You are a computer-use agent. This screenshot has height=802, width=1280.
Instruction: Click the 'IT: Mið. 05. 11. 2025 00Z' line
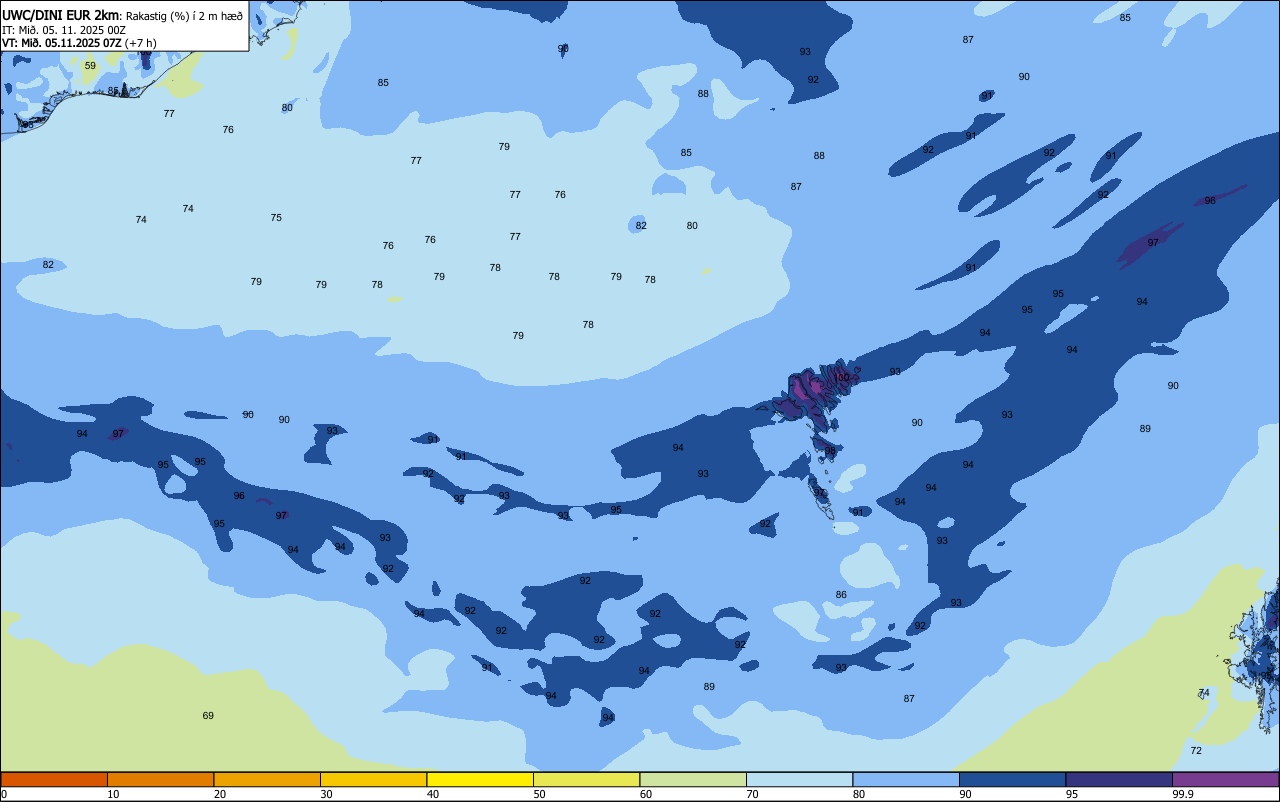coord(63,29)
